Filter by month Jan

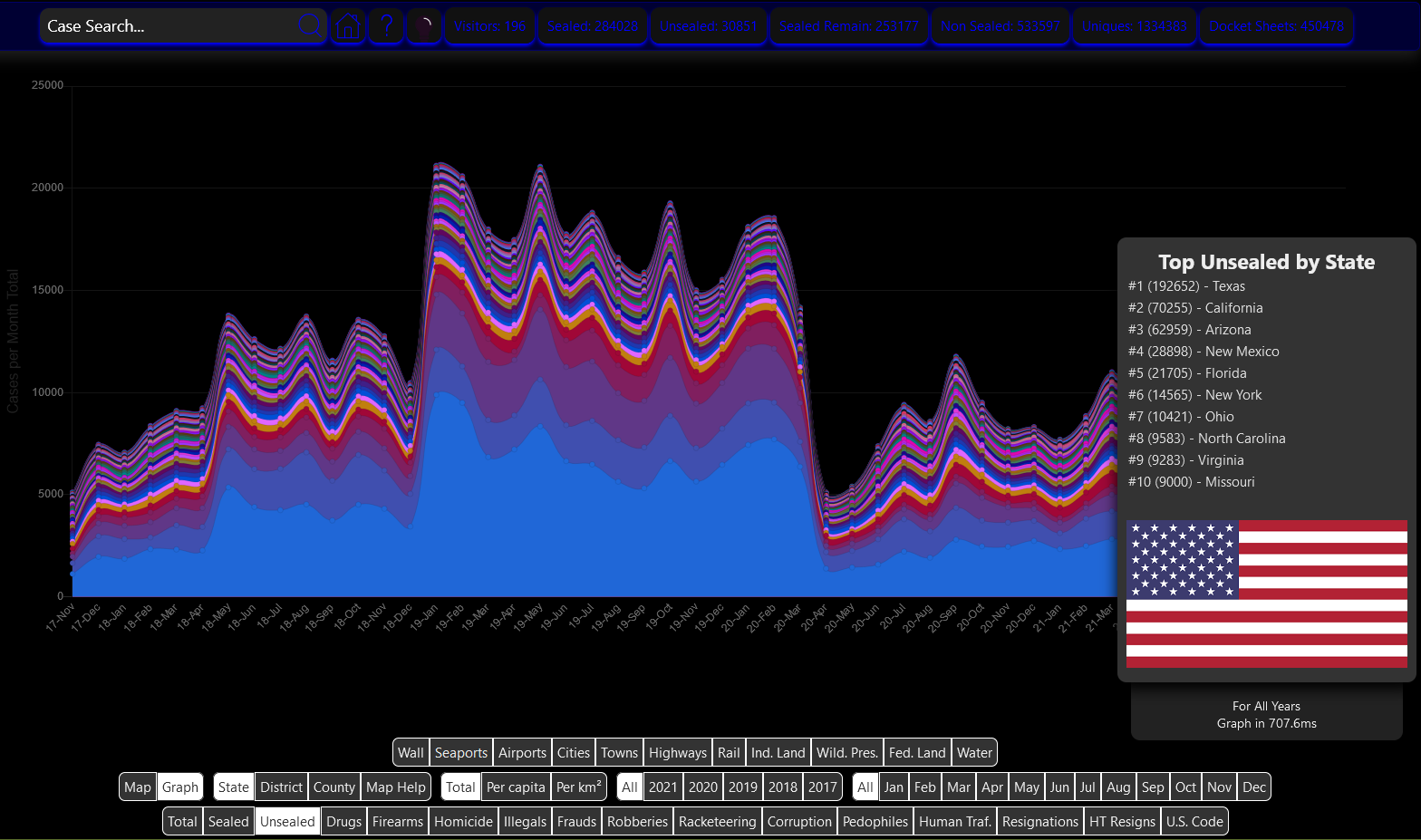(894, 787)
